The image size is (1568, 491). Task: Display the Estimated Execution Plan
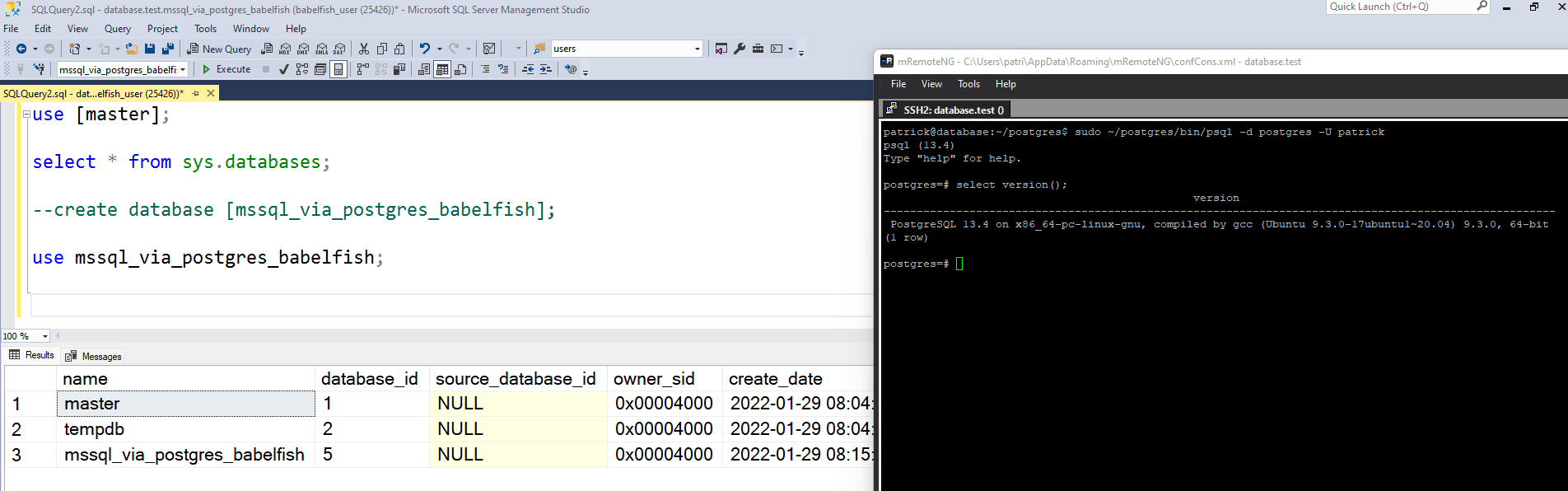[x=302, y=69]
